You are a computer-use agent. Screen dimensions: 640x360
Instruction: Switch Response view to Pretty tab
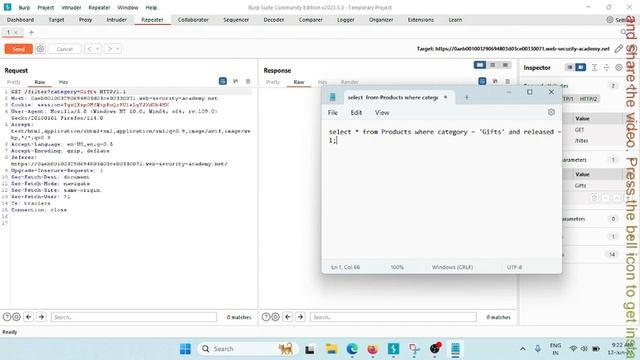(273, 82)
